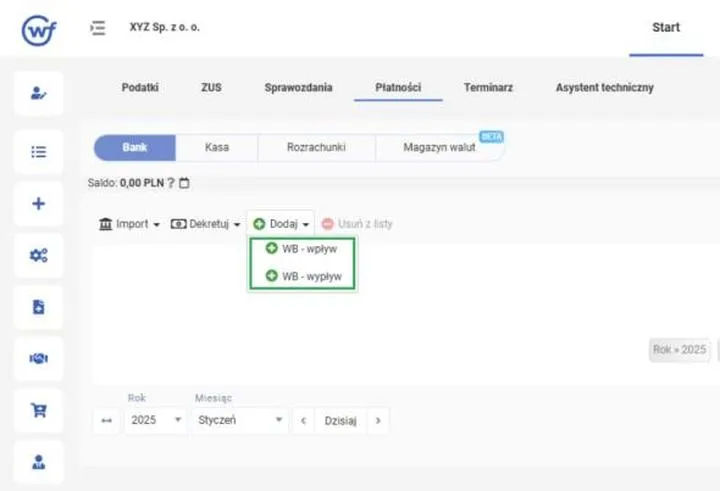Viewport: 720px width, 491px height.
Task: Expand the Dekretuj dropdown
Action: pyautogui.click(x=205, y=224)
